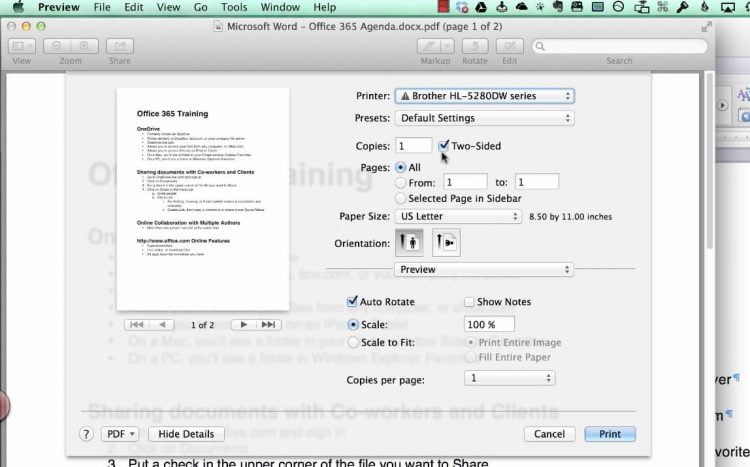
Task: Open the Paper Size dropdown
Action: [x=458, y=216]
